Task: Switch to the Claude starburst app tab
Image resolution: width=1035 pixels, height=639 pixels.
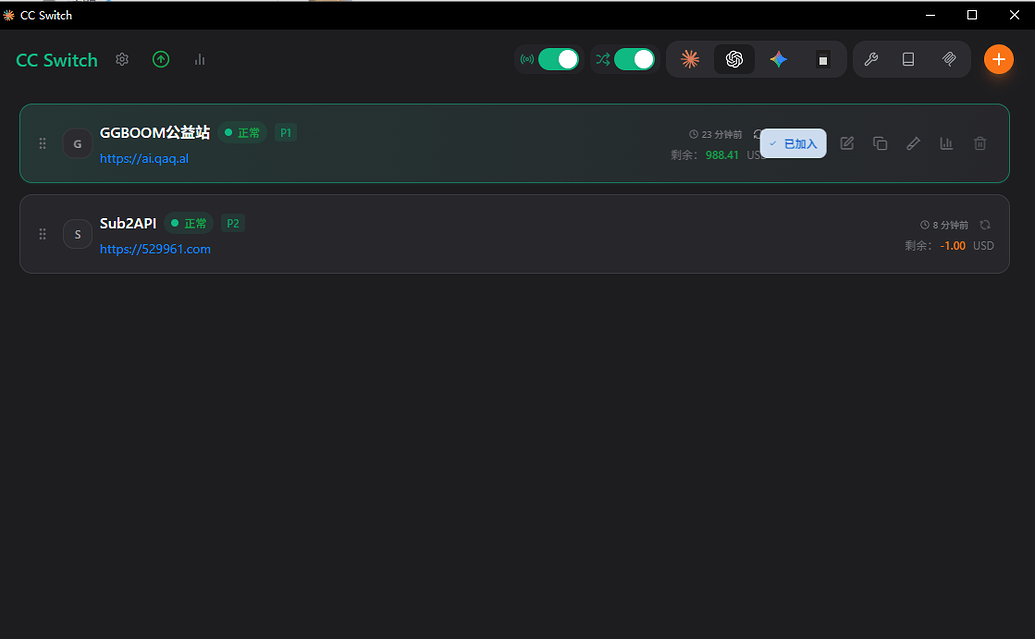Action: (690, 59)
